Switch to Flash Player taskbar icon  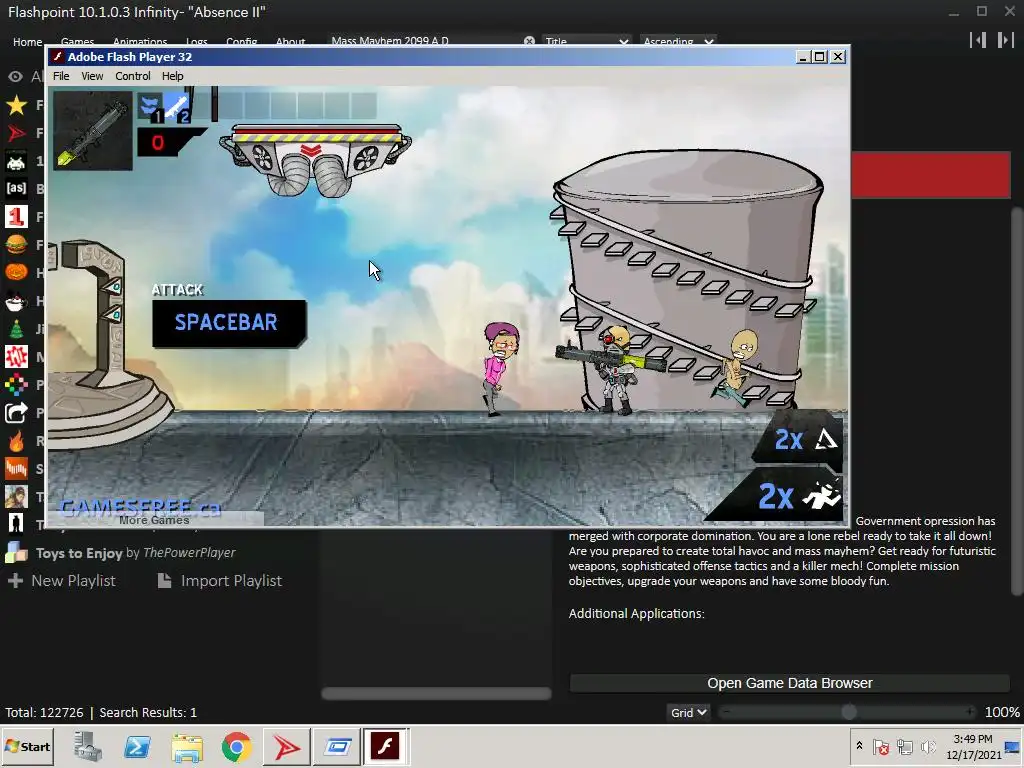(x=385, y=746)
